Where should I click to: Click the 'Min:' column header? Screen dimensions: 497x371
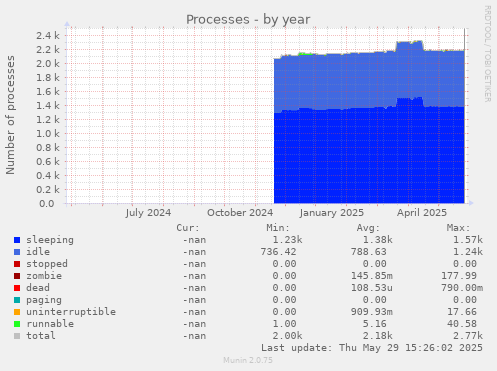[x=278, y=228]
